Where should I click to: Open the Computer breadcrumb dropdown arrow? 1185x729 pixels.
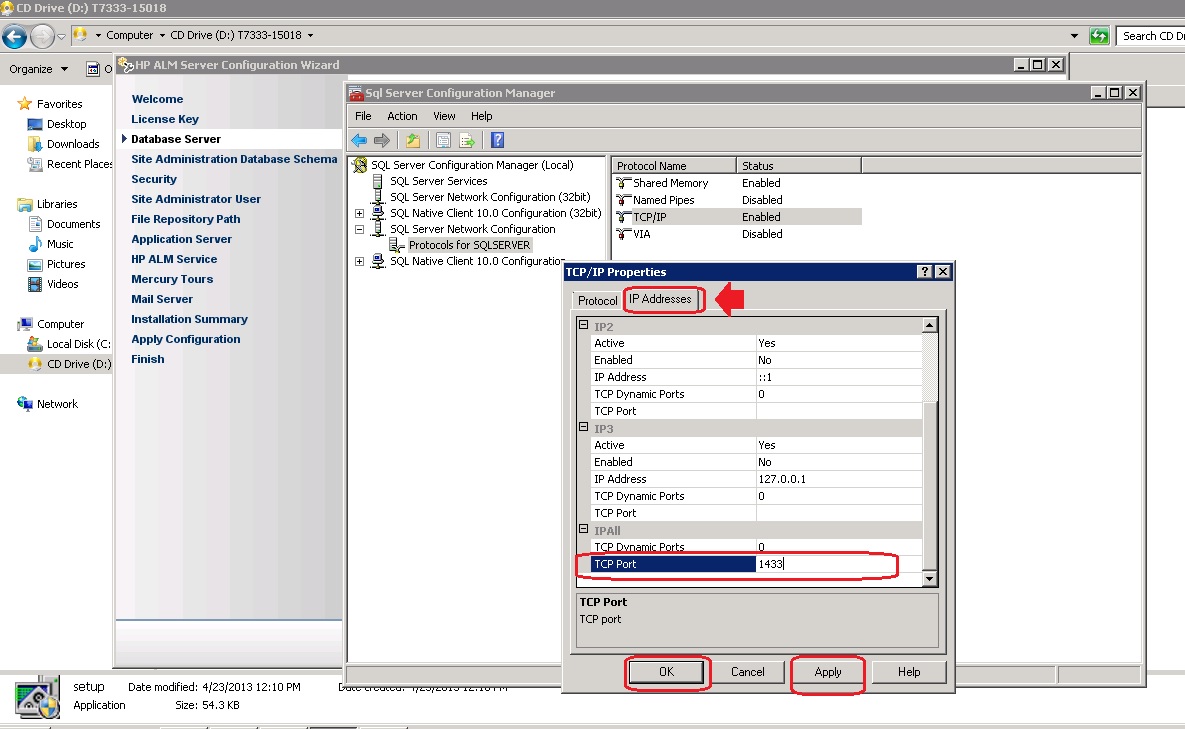[162, 36]
